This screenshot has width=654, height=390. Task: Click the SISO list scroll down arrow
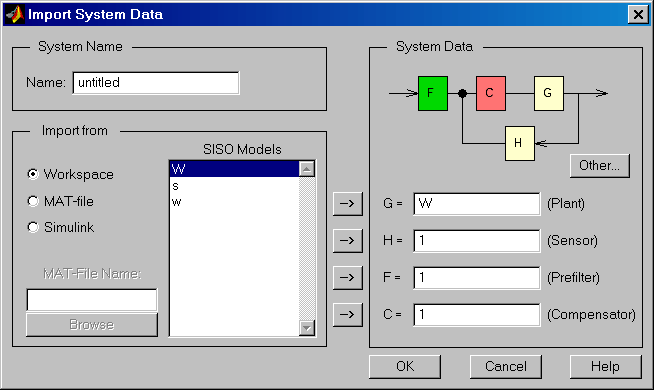pyautogui.click(x=307, y=328)
